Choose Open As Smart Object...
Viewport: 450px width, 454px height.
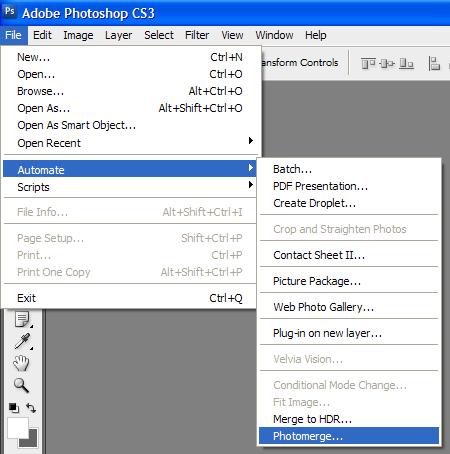coord(130,125)
